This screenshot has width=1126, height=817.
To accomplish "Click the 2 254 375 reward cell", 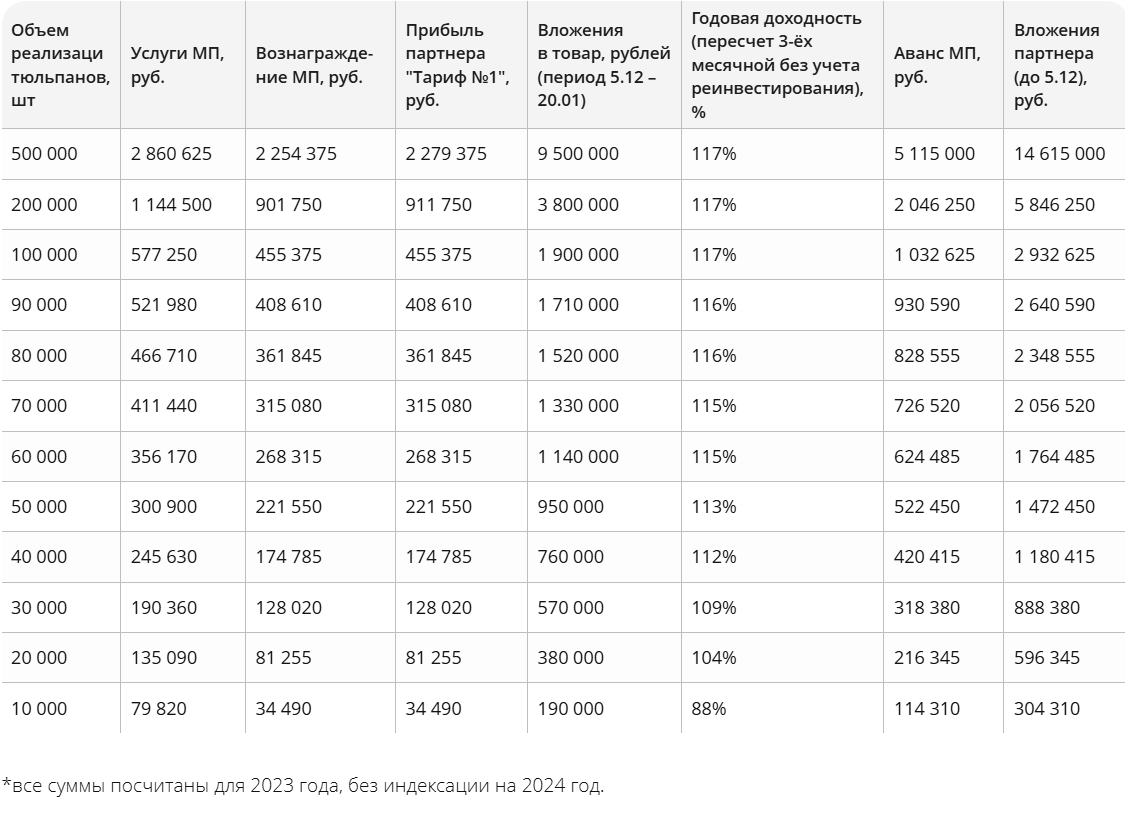I will pyautogui.click(x=296, y=154).
